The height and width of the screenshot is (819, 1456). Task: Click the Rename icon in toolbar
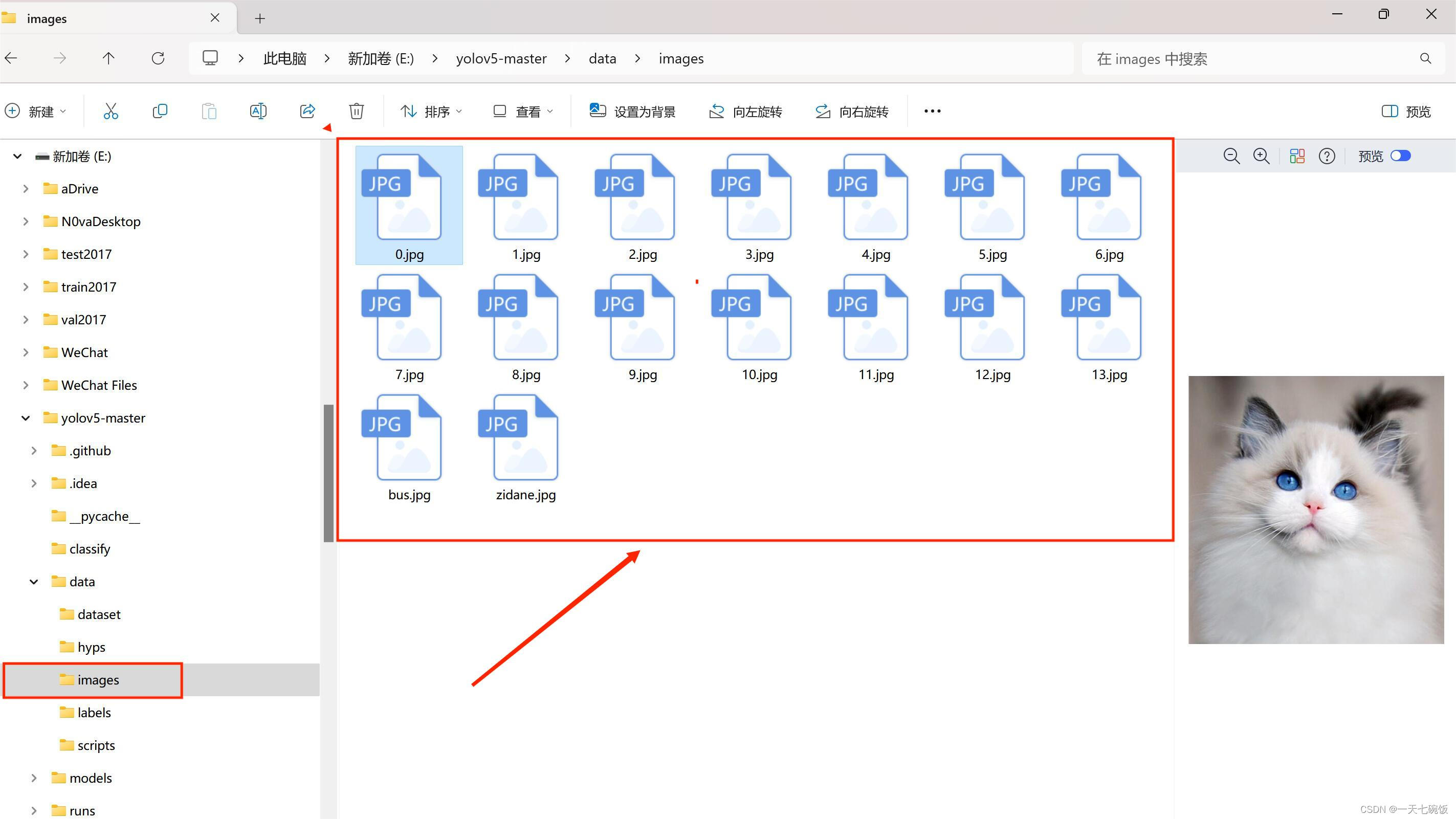[258, 112]
